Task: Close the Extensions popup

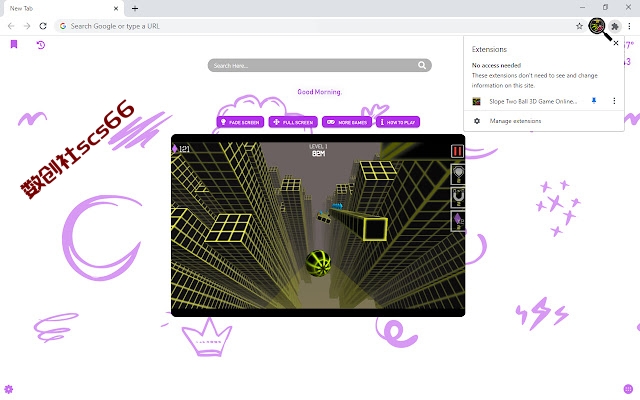Action: click(616, 43)
